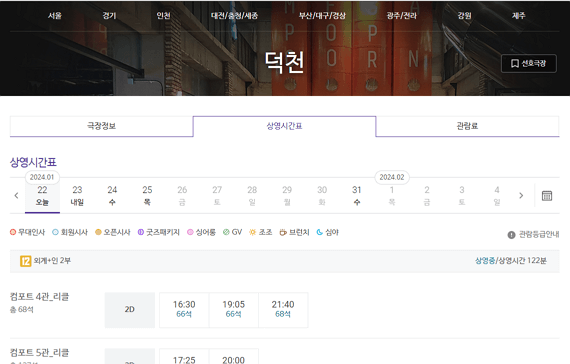The image size is (570, 364).
Task: Click the 12 age rating badge
Action: tap(25, 261)
